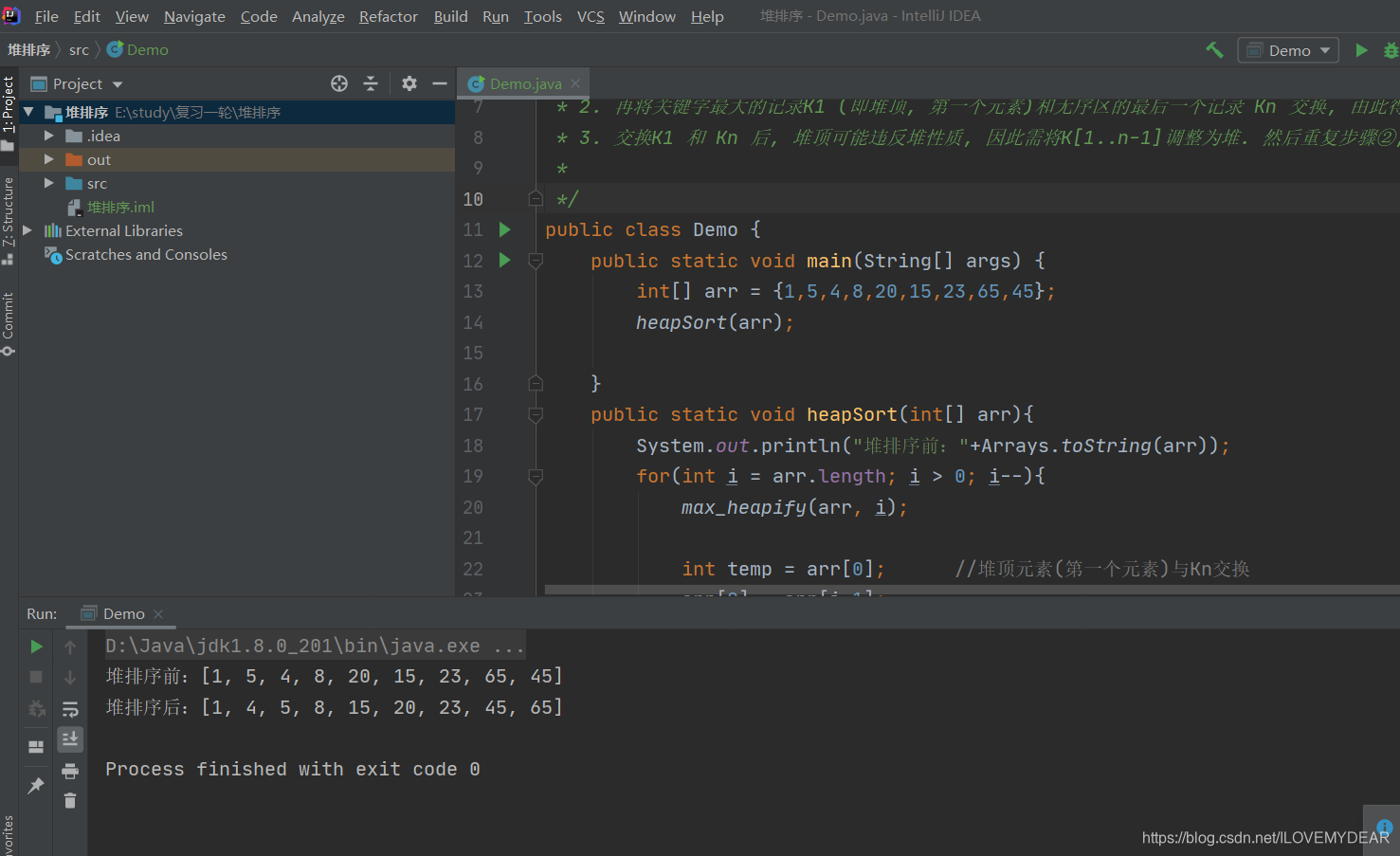The image size is (1400, 856).
Task: Click the Build project hammer icon
Action: (1214, 50)
